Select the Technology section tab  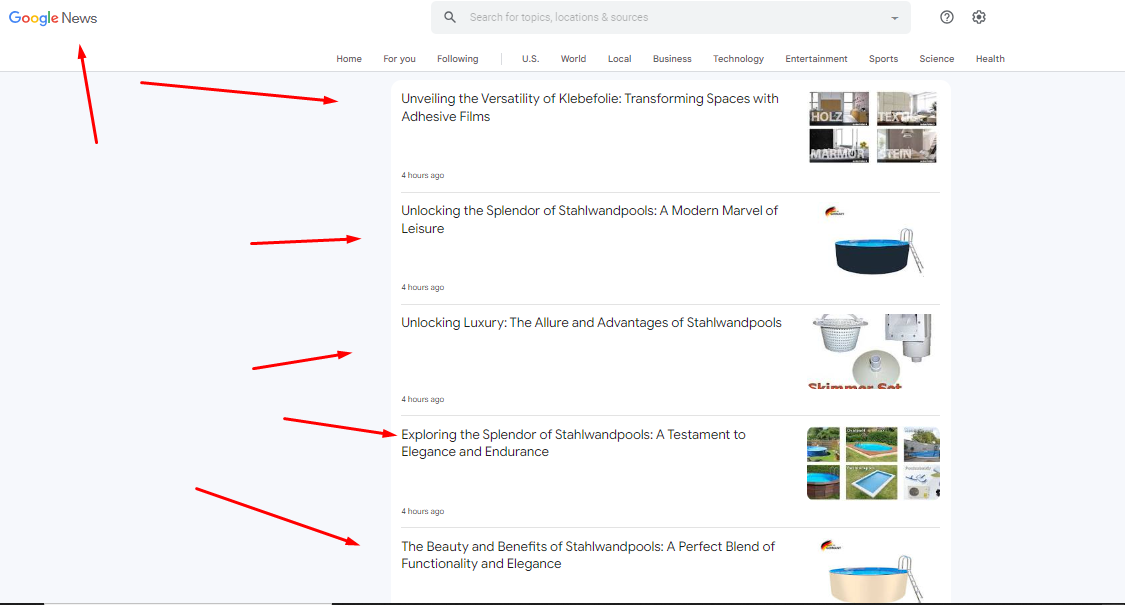(738, 59)
